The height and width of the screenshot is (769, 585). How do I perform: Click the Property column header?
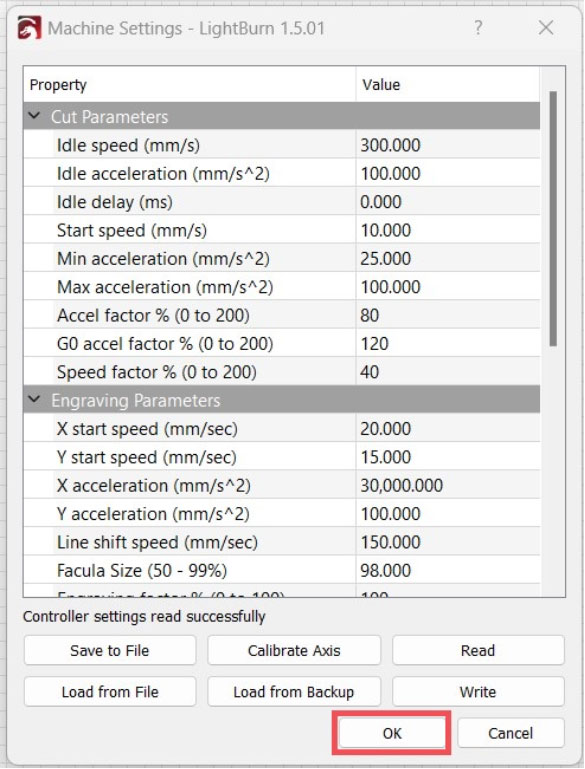[190, 84]
